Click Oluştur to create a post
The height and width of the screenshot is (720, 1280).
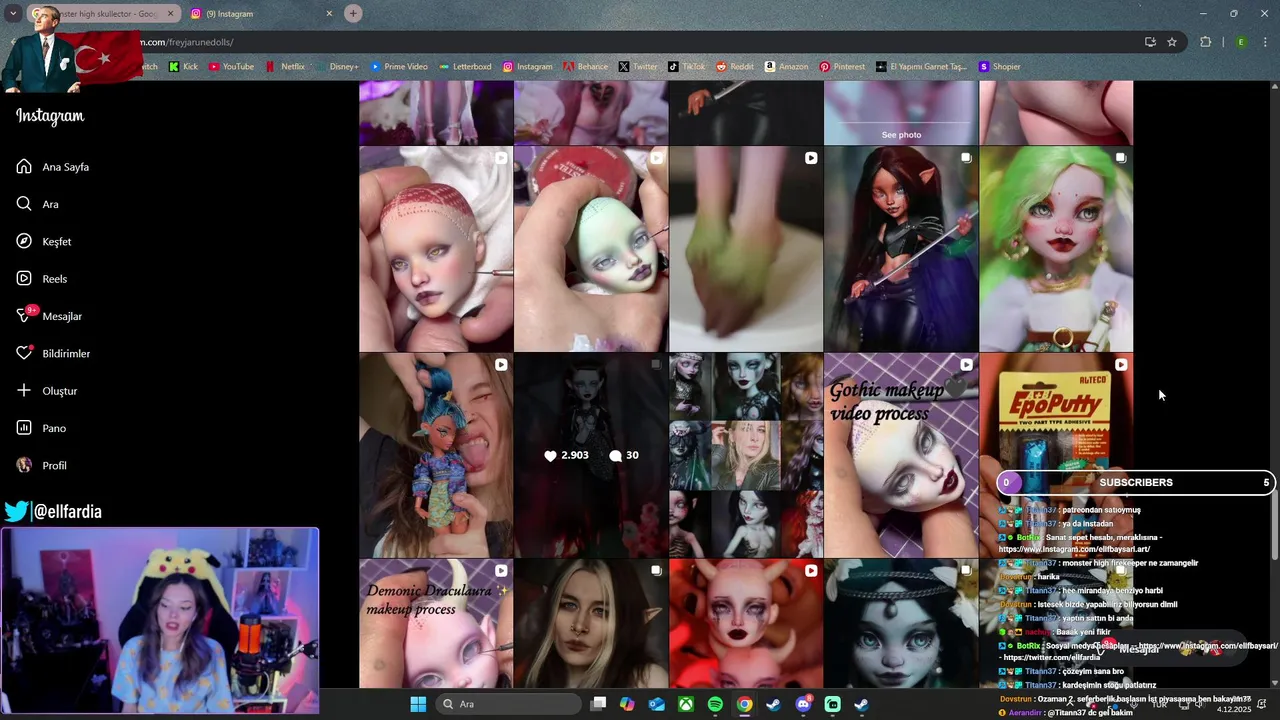coord(46,391)
